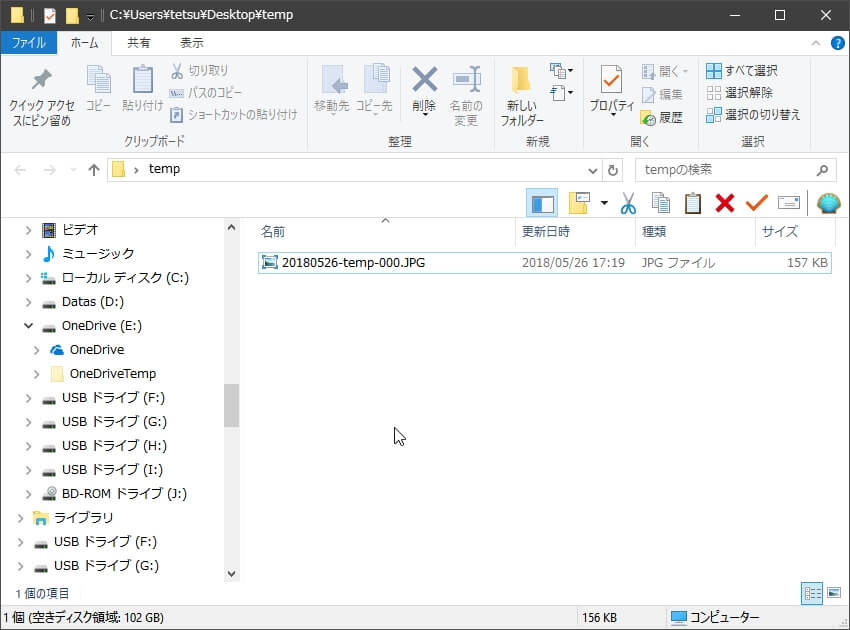Screen dimensions: 850x630
Task: Click the Properties icon in the ribbon
Action: coord(611,91)
